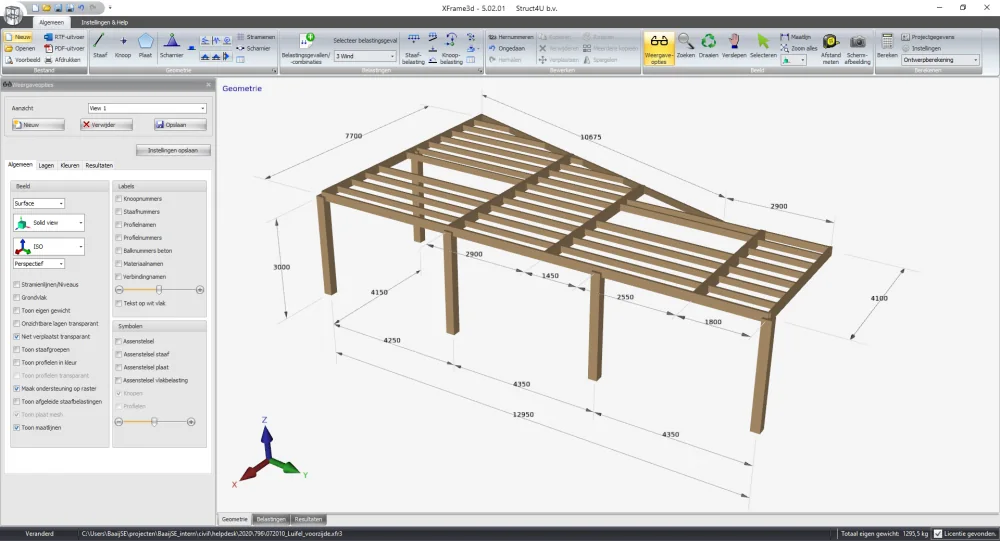
Task: Open the Perspectief dropdown
Action: (x=39, y=263)
